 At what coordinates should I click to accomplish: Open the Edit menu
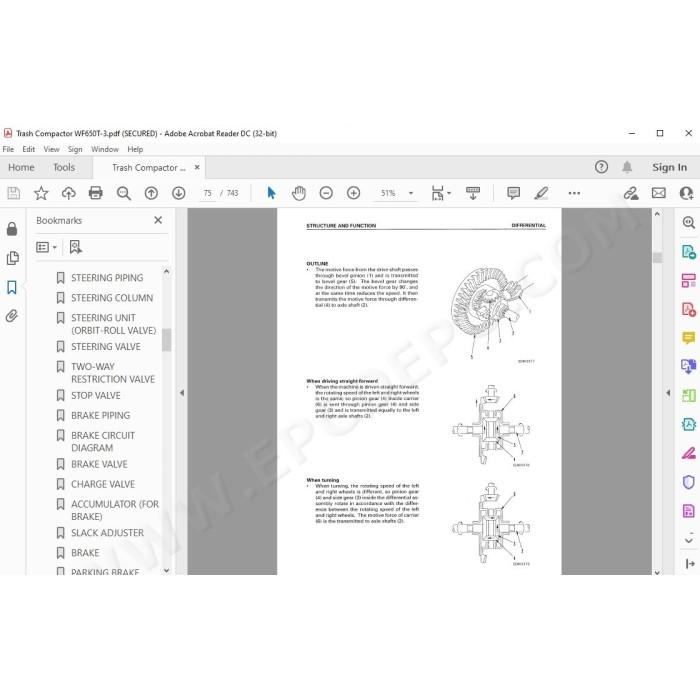pyautogui.click(x=29, y=149)
